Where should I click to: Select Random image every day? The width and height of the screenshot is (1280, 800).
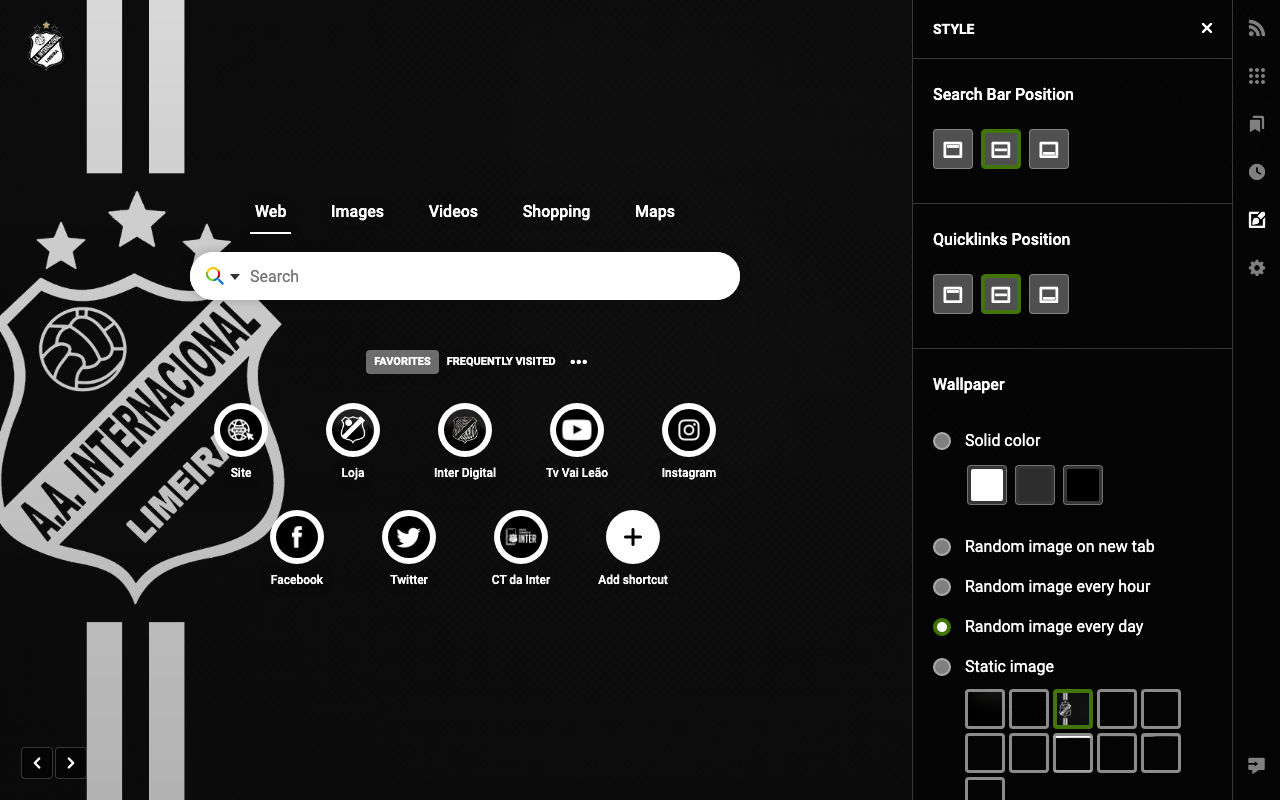(x=942, y=627)
